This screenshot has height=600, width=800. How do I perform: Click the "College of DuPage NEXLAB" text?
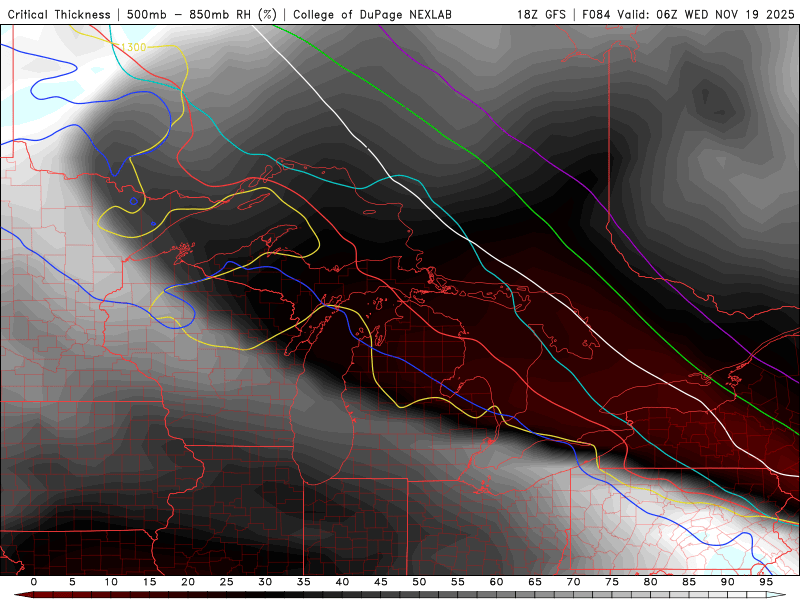pos(372,14)
